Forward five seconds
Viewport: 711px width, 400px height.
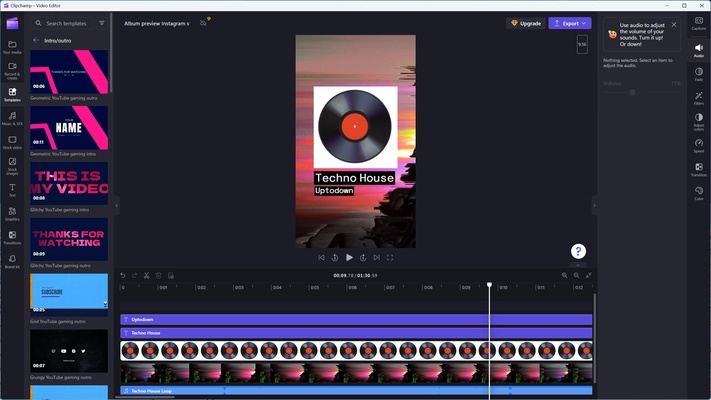point(363,257)
